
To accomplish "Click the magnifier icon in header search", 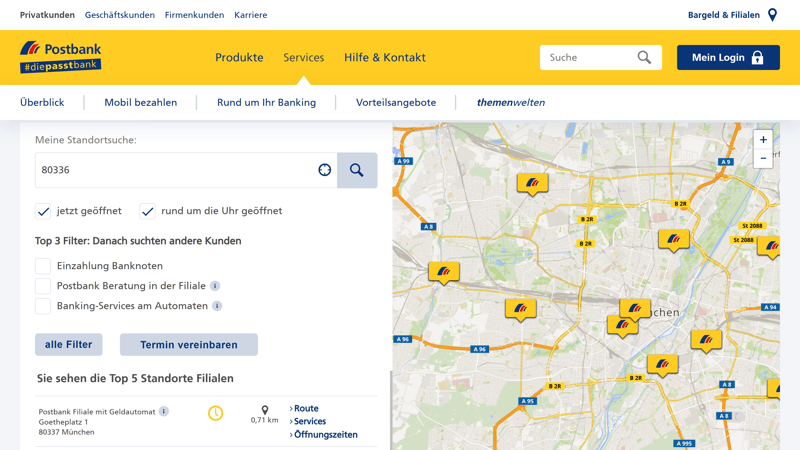I will click(x=644, y=58).
